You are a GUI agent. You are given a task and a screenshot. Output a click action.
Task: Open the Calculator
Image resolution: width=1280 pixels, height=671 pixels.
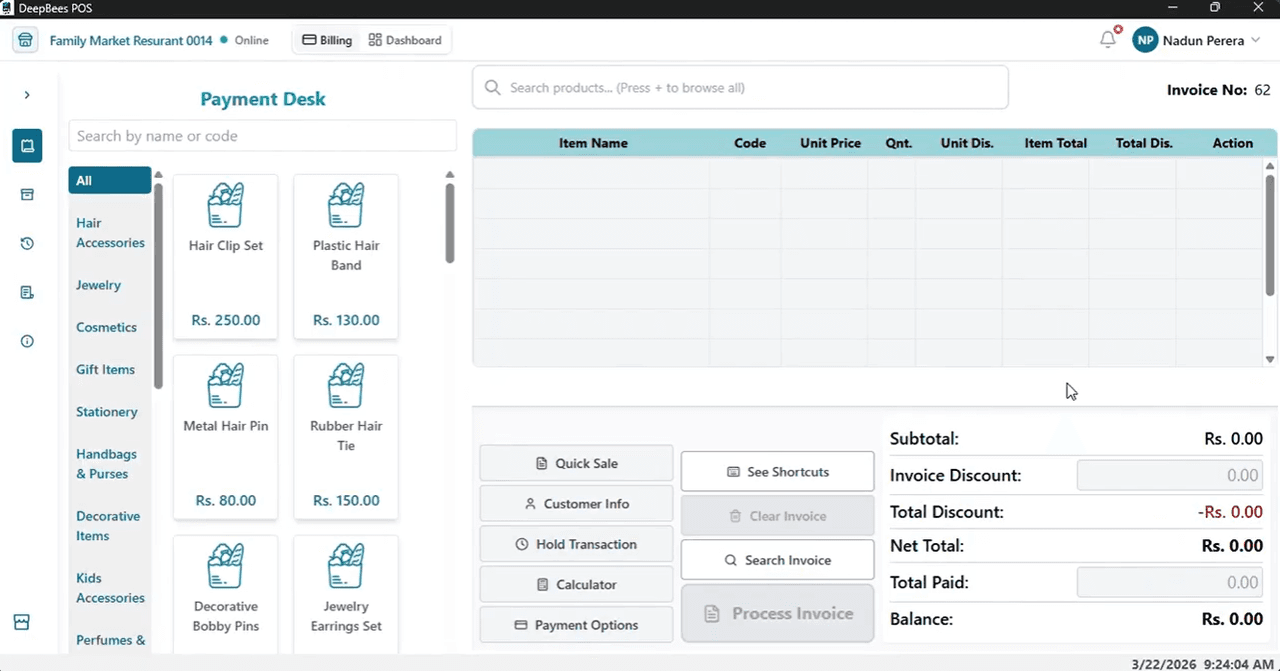pyautogui.click(x=577, y=585)
